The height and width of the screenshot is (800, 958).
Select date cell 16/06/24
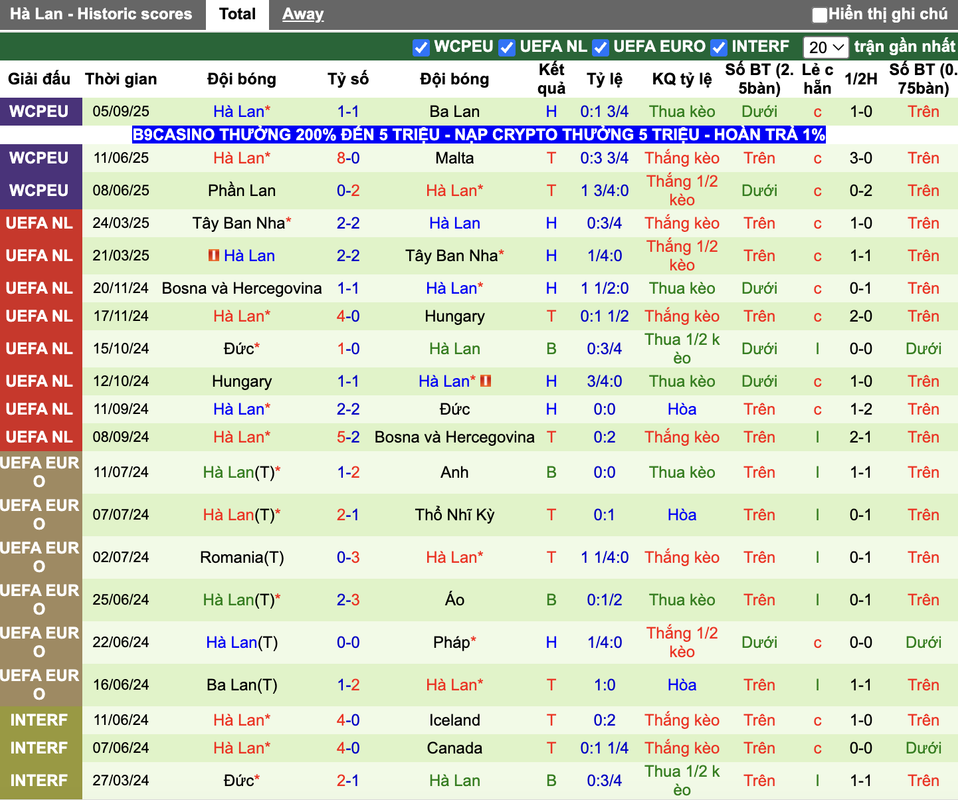coord(121,685)
